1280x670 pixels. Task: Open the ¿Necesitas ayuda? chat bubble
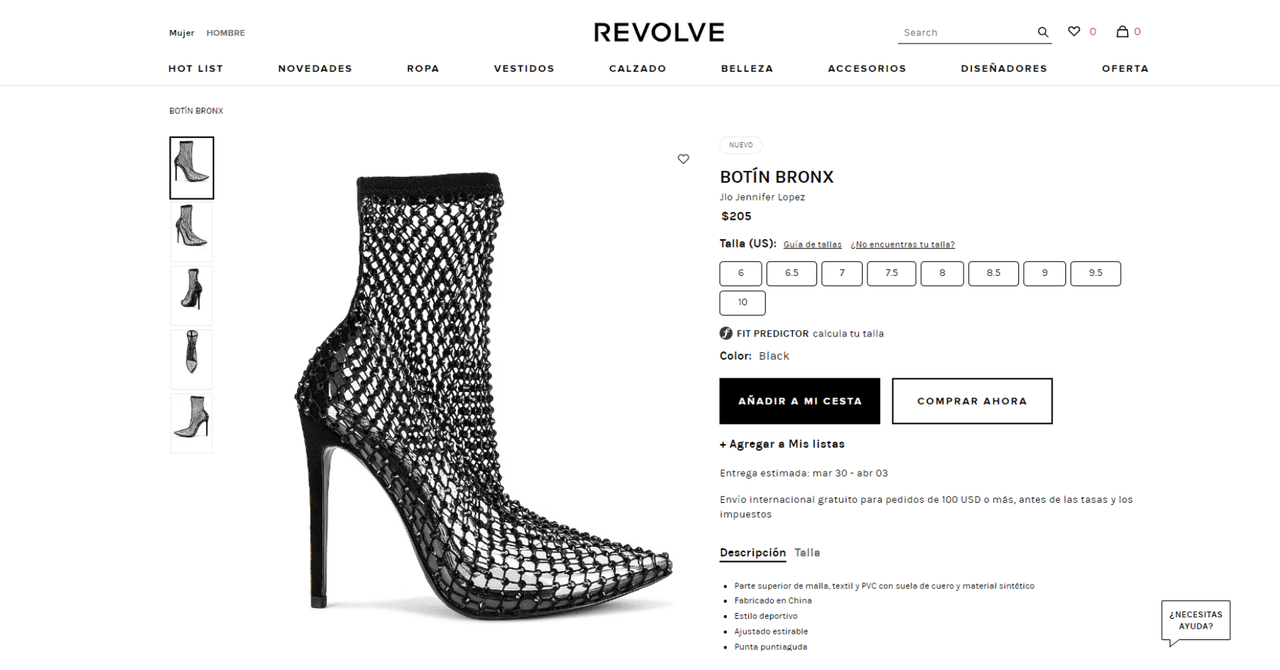click(x=1195, y=621)
